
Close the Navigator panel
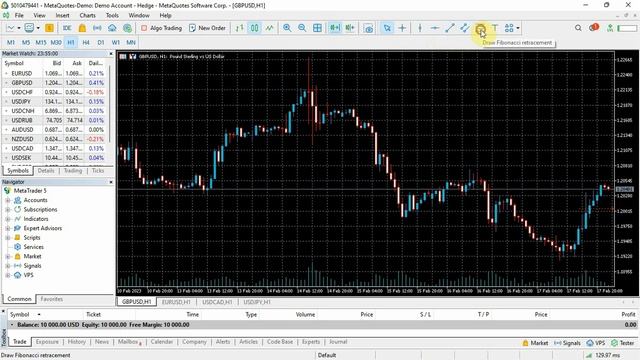(x=111, y=182)
